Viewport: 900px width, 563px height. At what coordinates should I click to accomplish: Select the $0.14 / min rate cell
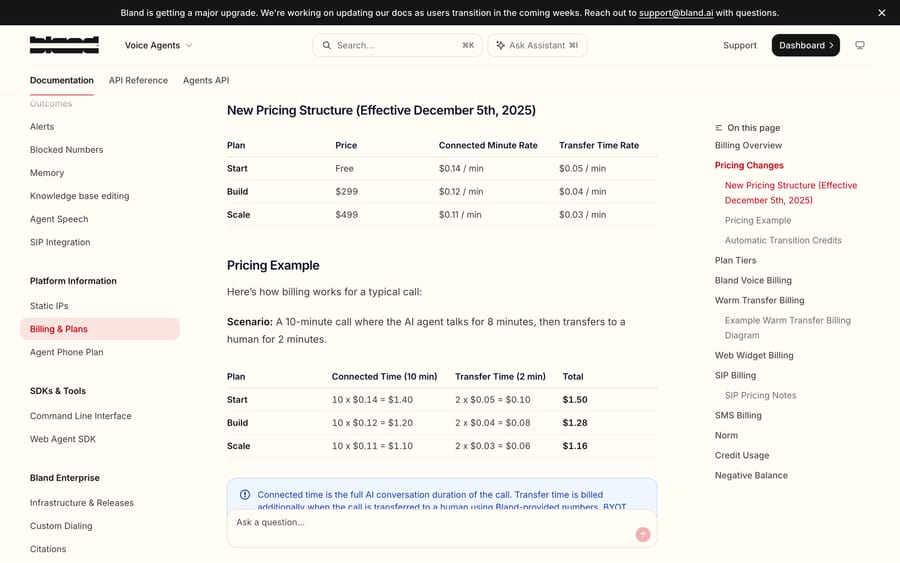pyautogui.click(x=461, y=169)
